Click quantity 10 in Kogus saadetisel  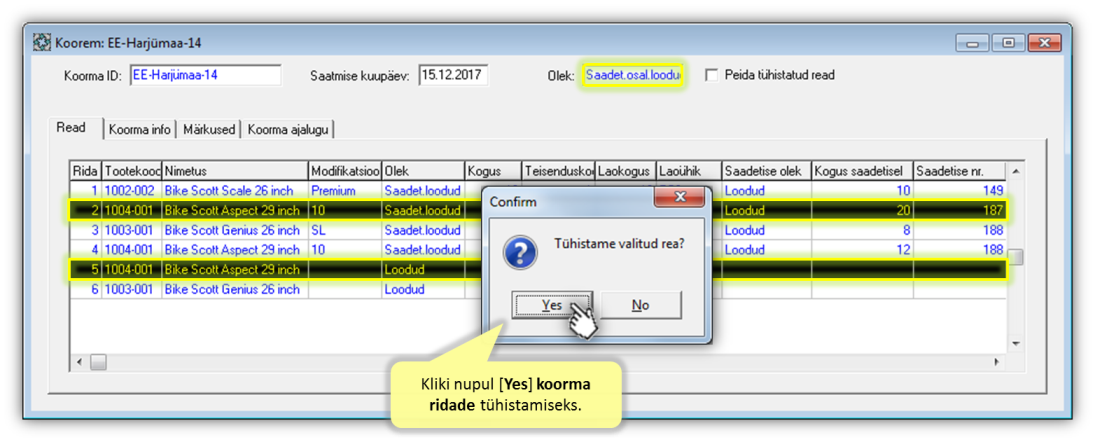862,191
